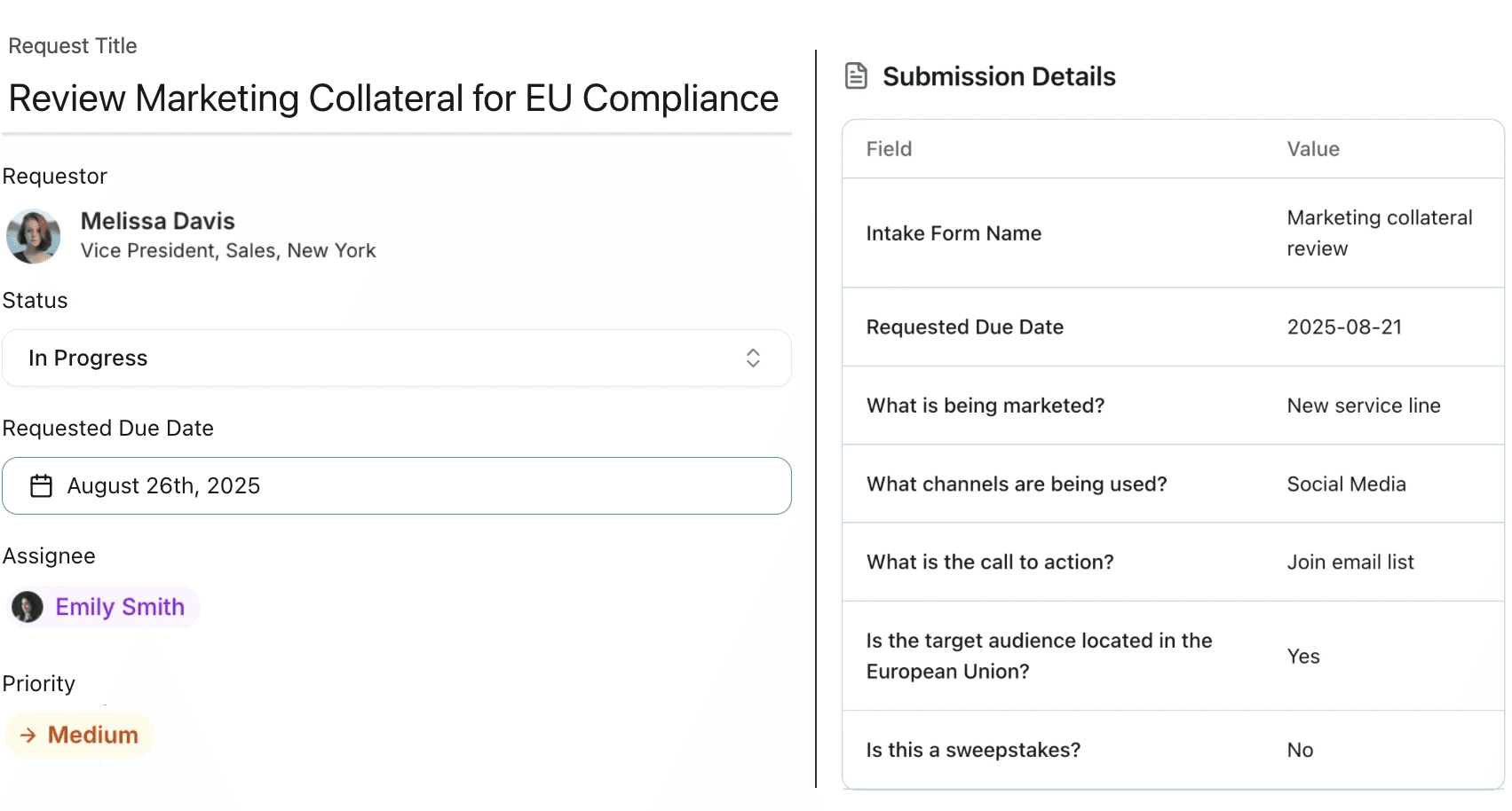Click the 2025-08-21 due date value
Screen dimensions: 1512x811
click(x=1344, y=327)
